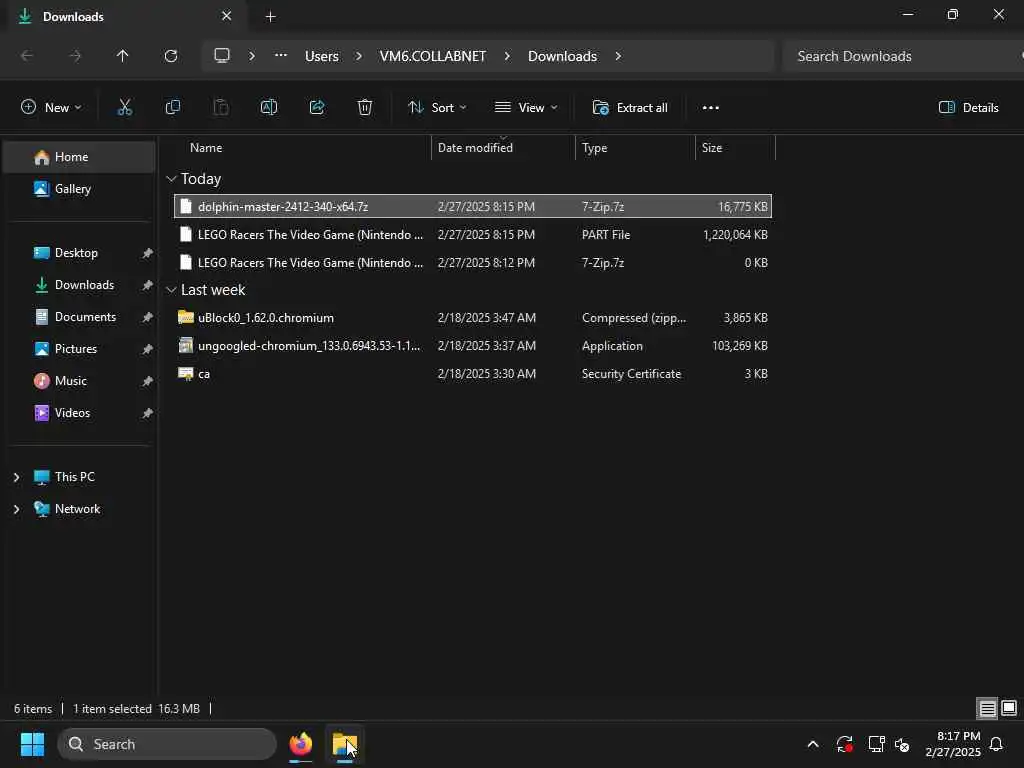This screenshot has width=1024, height=768.
Task: Open Firefox from the taskbar
Action: tap(300, 744)
